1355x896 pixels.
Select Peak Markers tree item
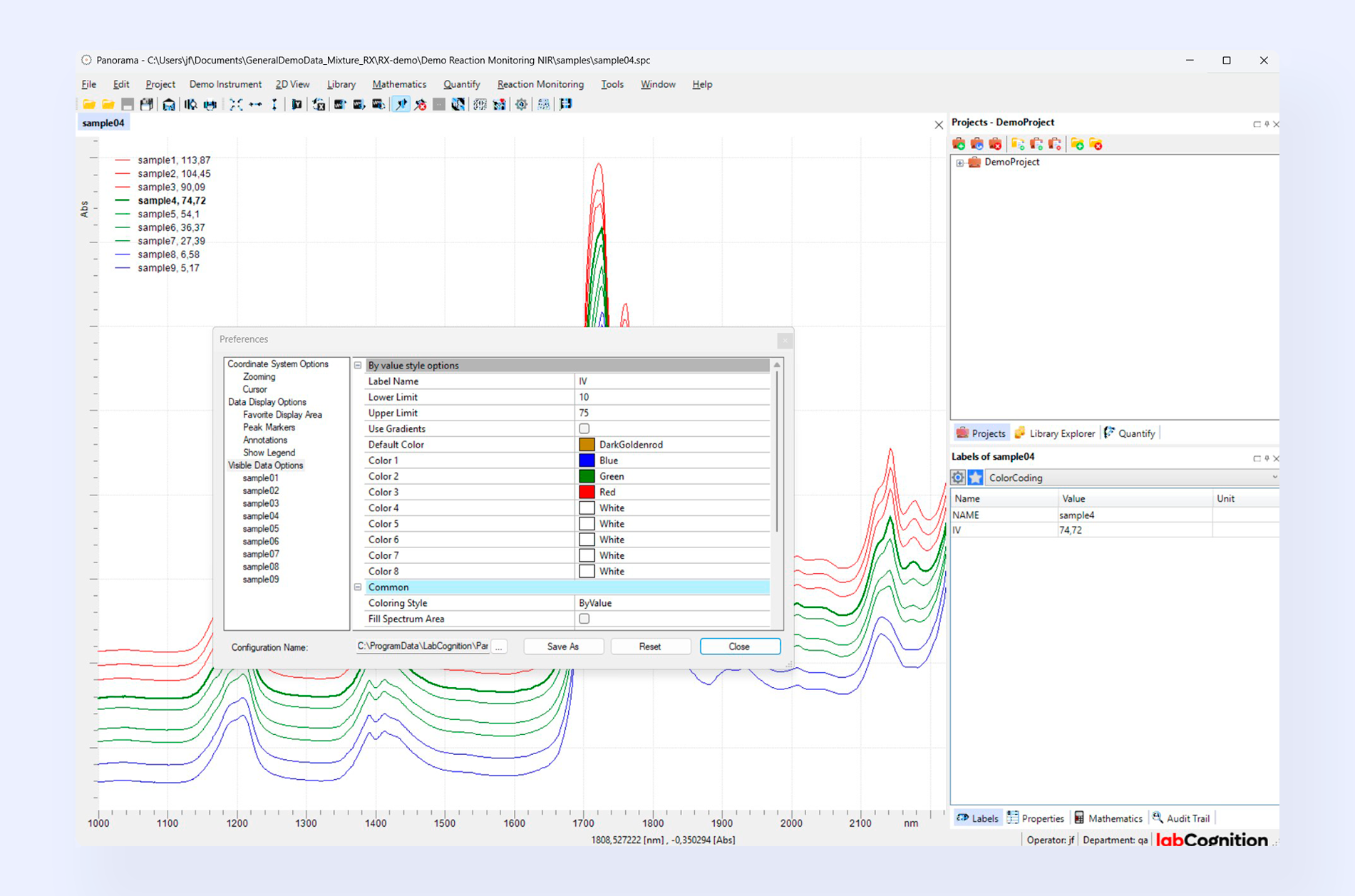pyautogui.click(x=269, y=428)
